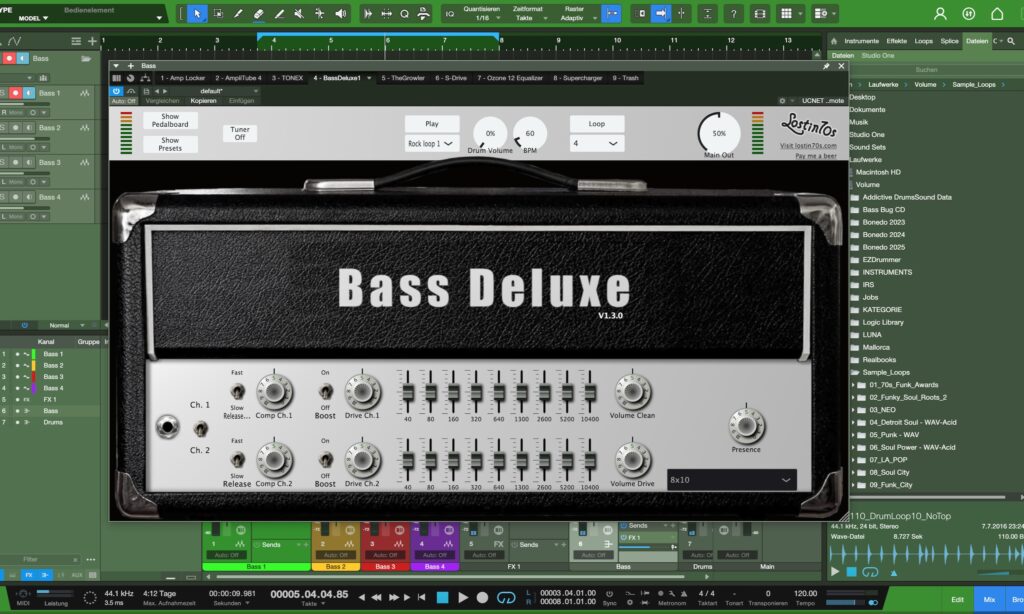The image size is (1024, 614).
Task: Pin the Bass plugin editor window
Action: tap(825, 66)
